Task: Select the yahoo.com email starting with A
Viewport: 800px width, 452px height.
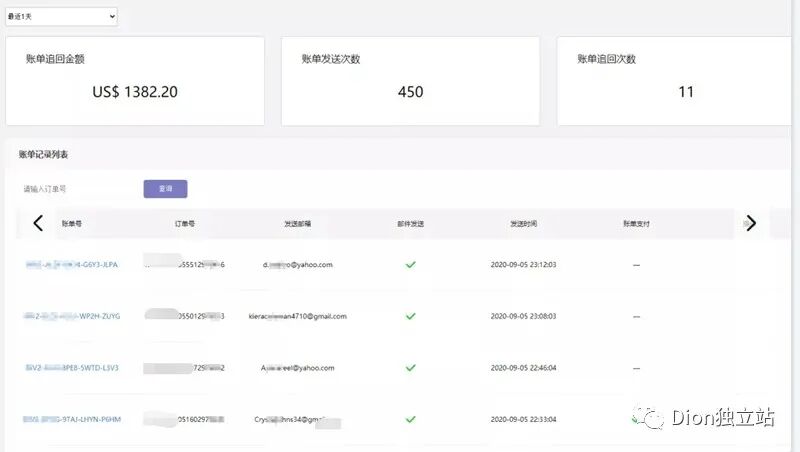Action: [x=297, y=368]
